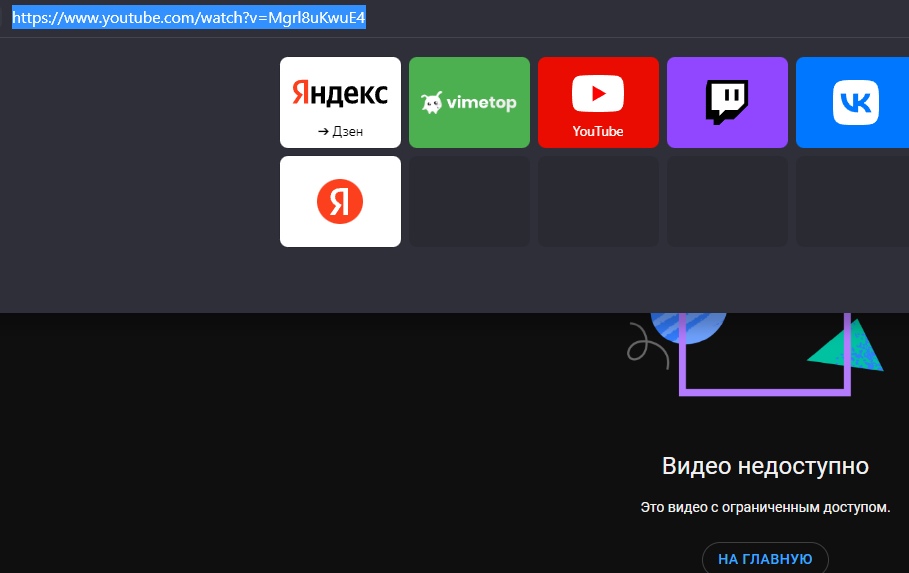Click the YouTube play logo tile
Viewport: 909px width, 573px height.
coord(598,94)
